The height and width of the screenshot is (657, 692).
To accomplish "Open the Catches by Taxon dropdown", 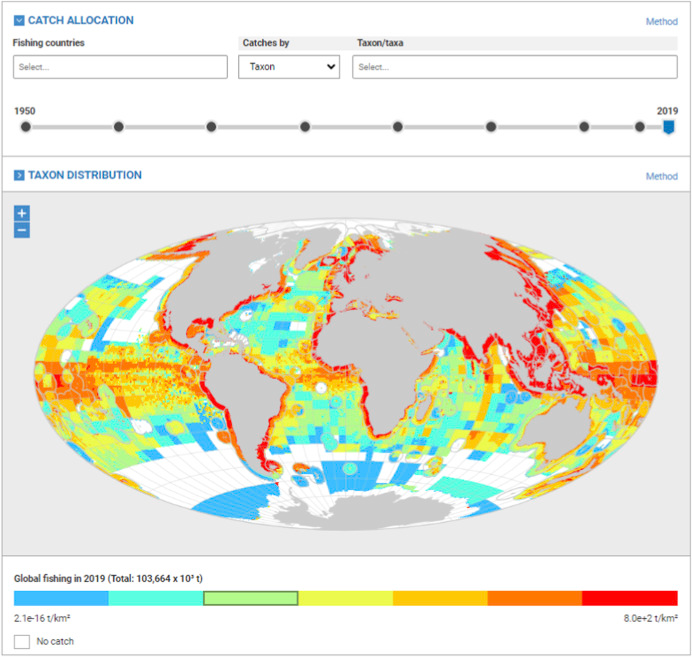I will click(x=289, y=67).
